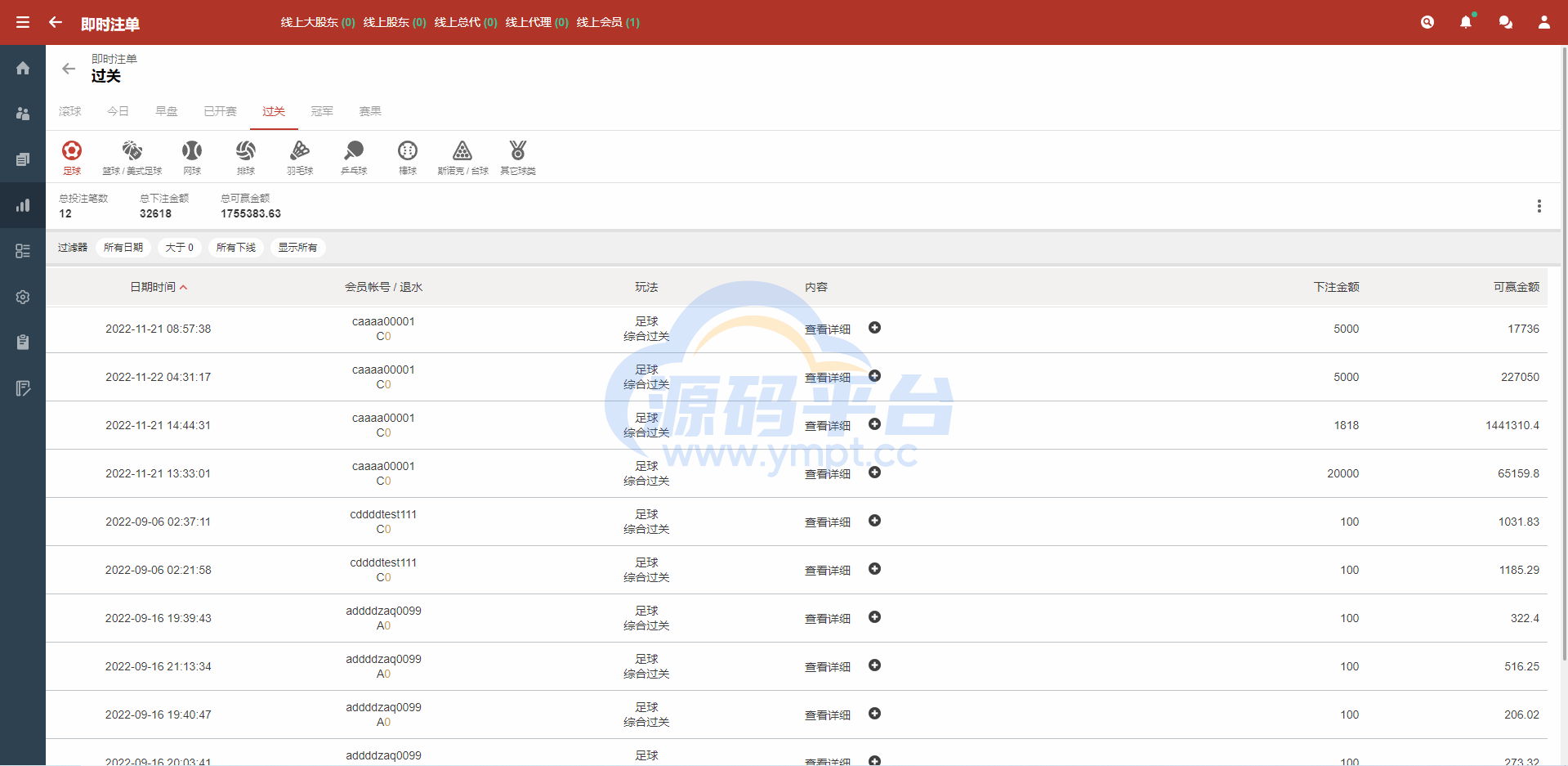Image resolution: width=1568 pixels, height=766 pixels.
Task: Open the news sidebar icon
Action: [x=23, y=159]
